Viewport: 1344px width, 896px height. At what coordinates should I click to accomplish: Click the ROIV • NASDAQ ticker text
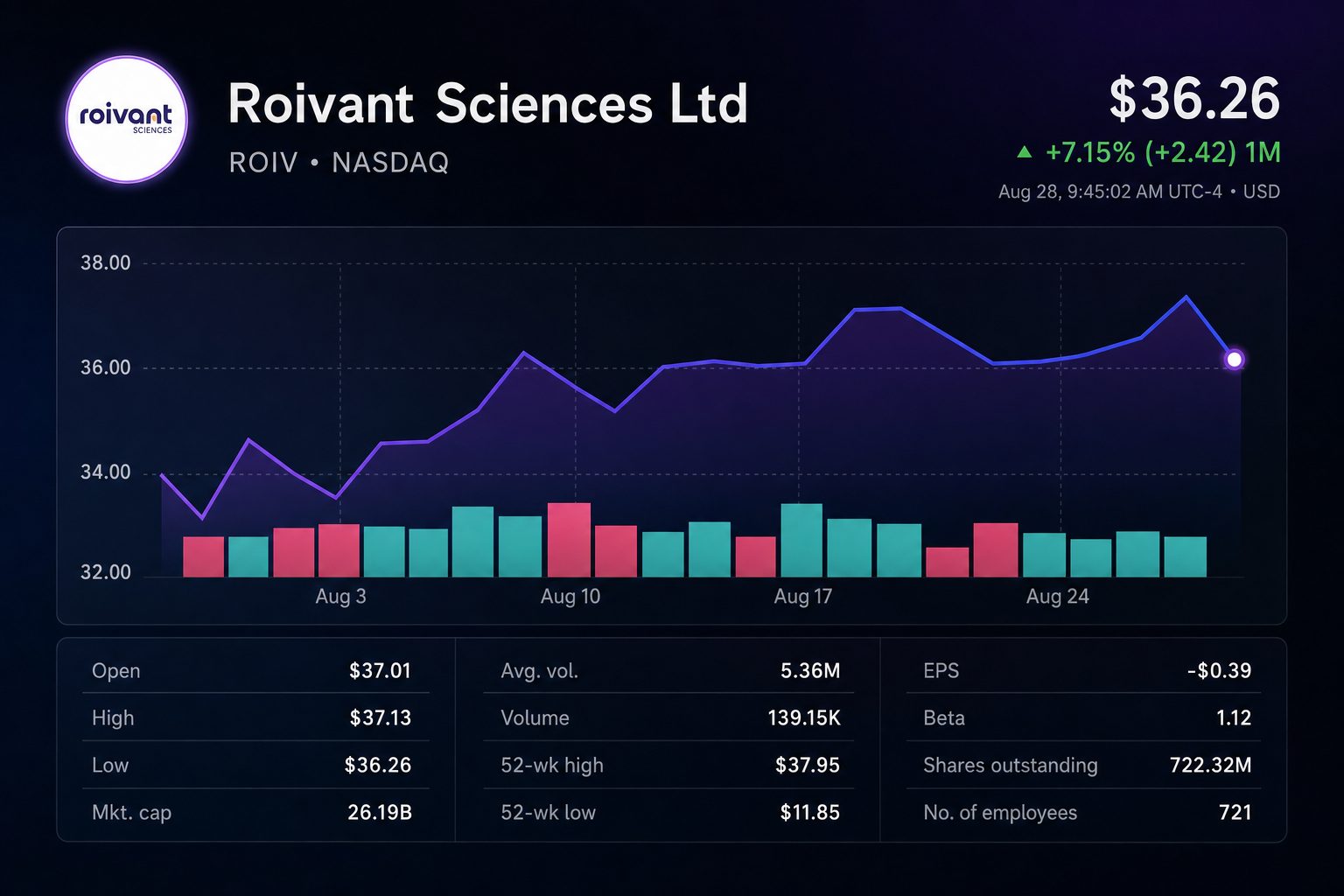point(339,163)
